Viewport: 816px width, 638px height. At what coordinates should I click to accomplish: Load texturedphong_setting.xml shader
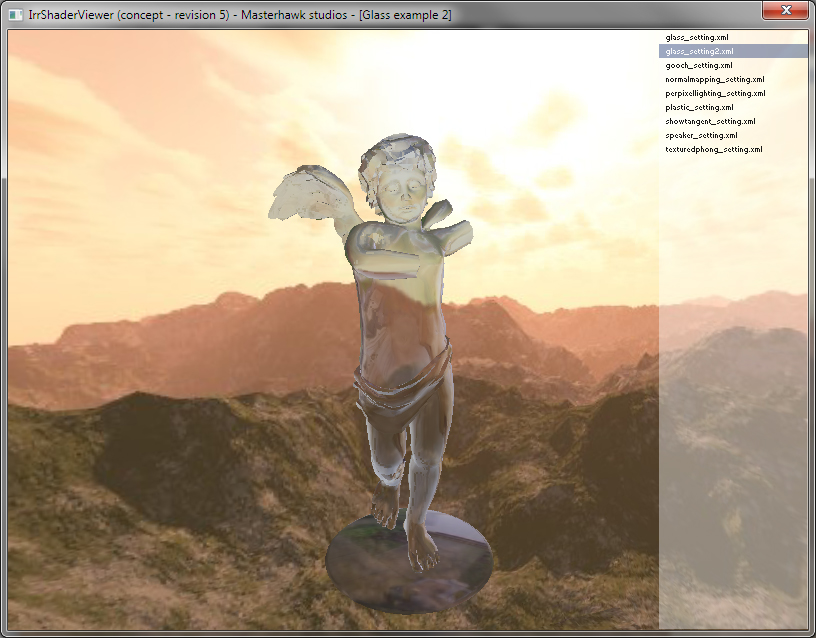click(x=713, y=149)
